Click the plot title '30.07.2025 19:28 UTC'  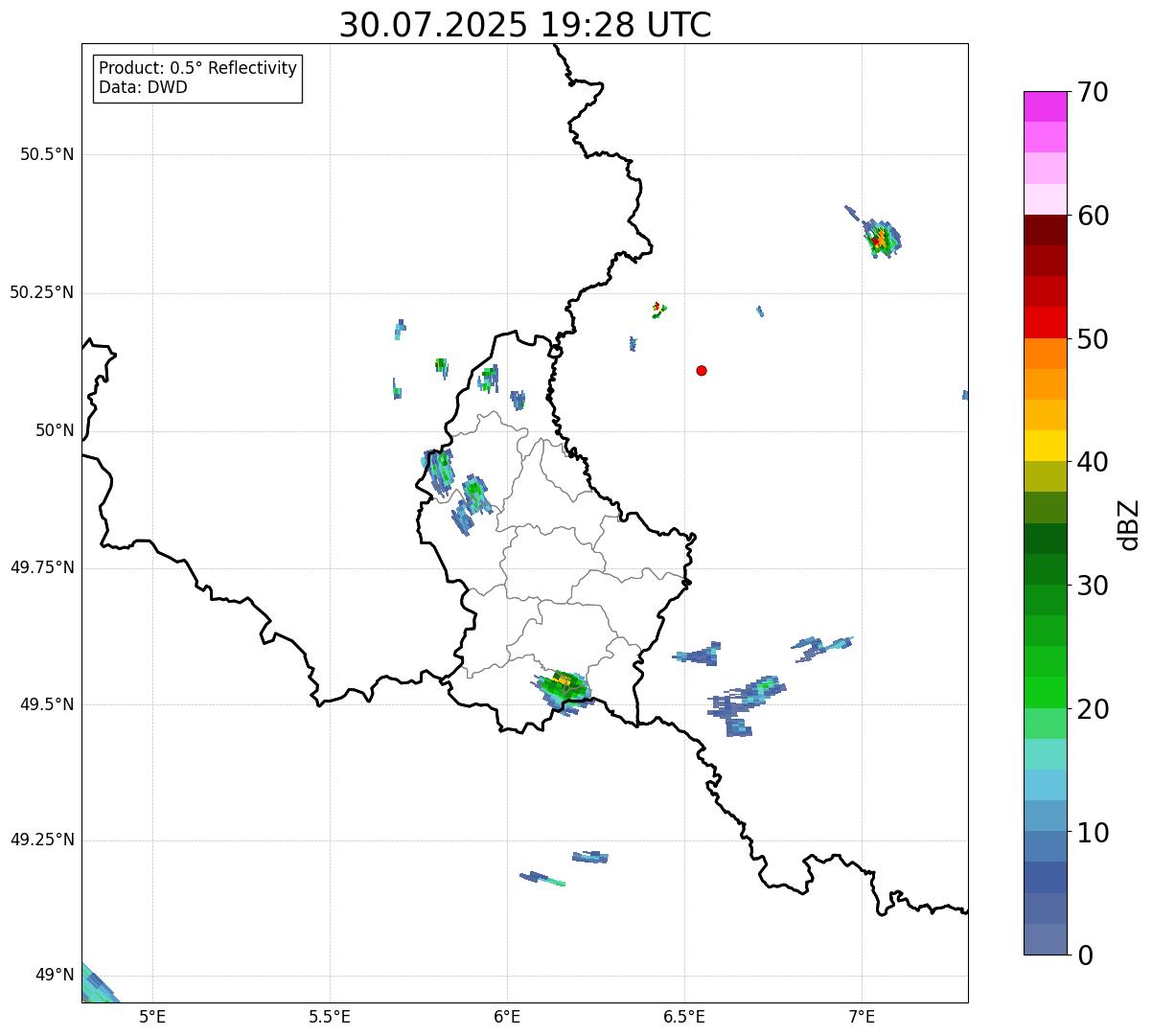525,25
